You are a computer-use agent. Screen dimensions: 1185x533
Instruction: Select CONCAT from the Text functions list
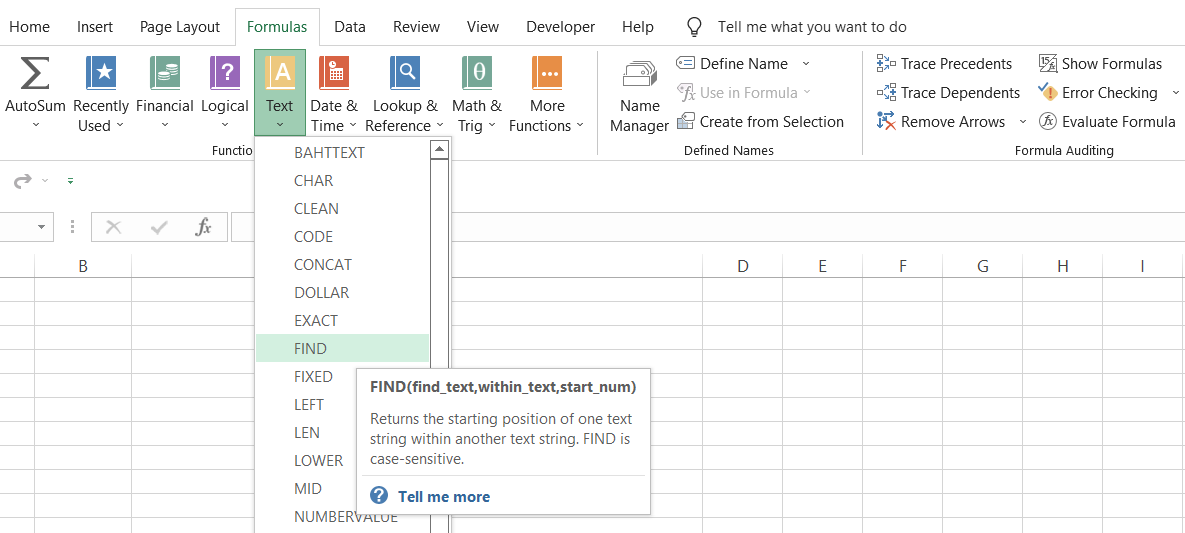323,265
